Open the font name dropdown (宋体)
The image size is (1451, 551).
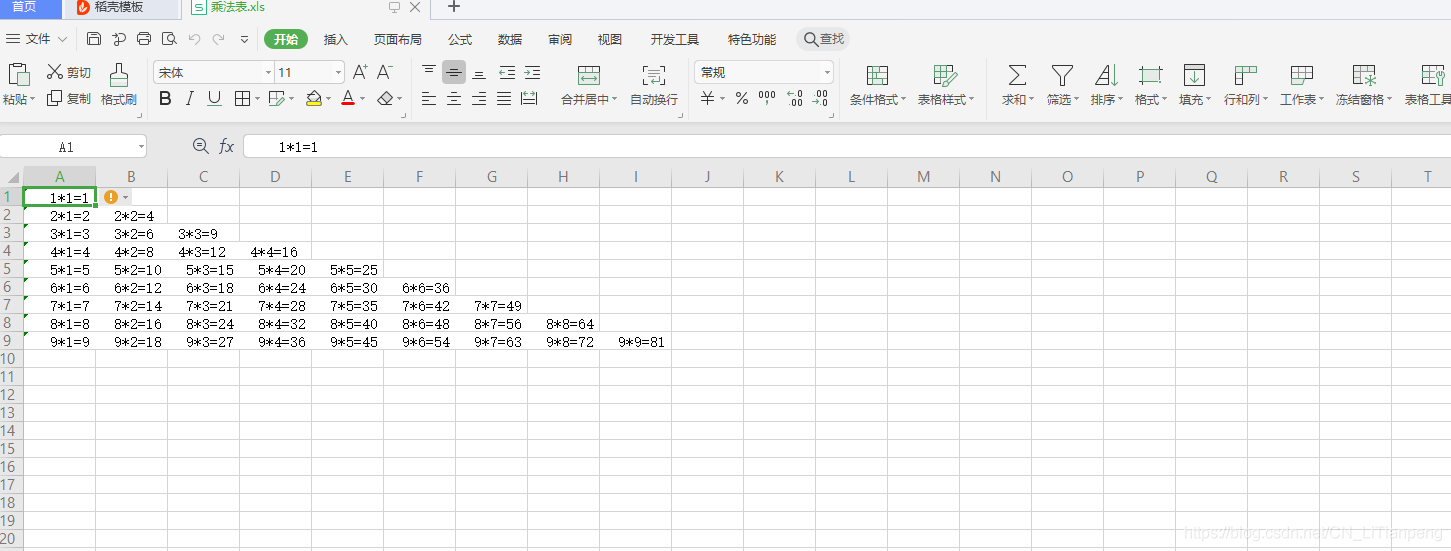268,72
